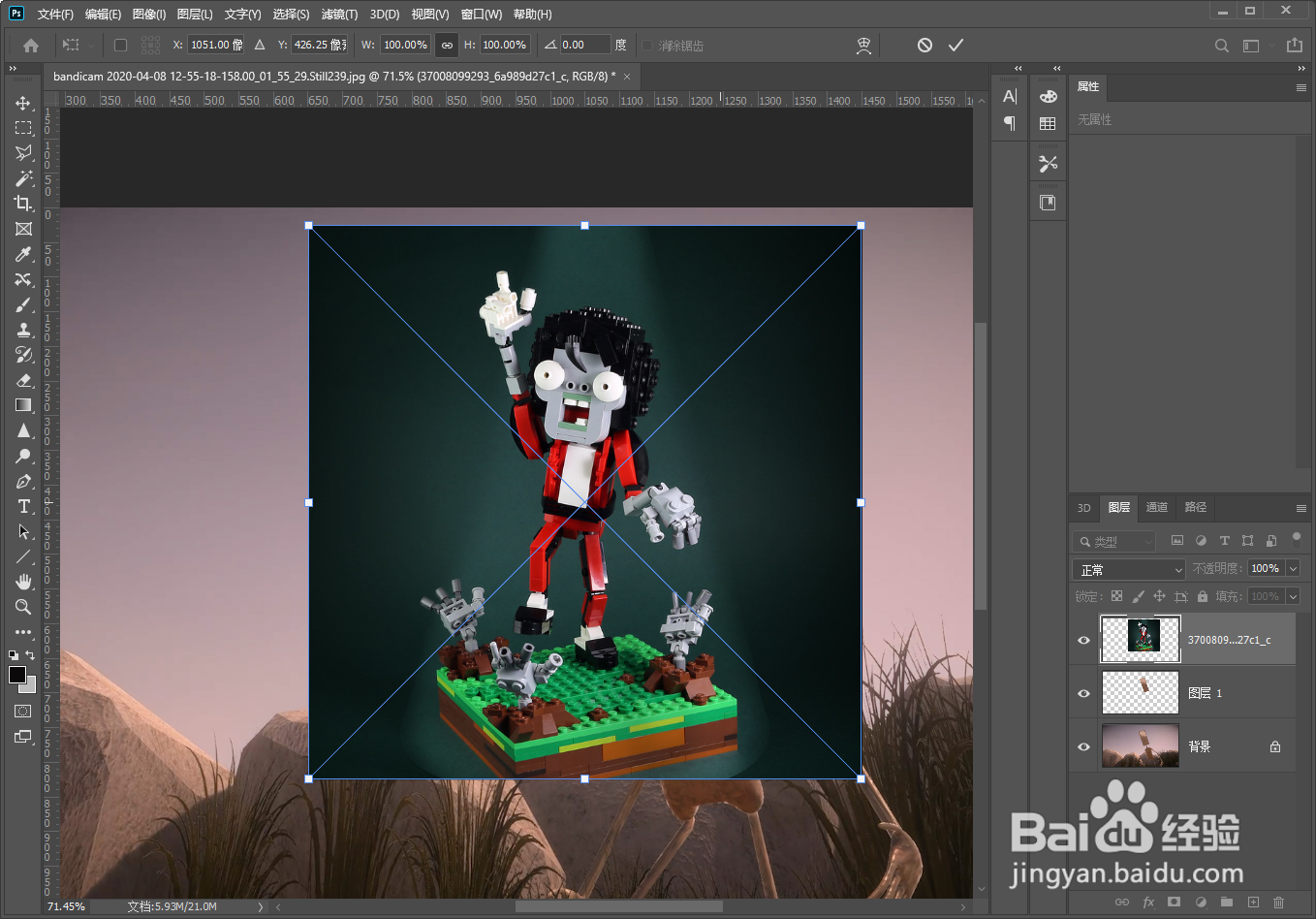
Task: Select the Polygonal Lasso tool
Action: point(23,153)
